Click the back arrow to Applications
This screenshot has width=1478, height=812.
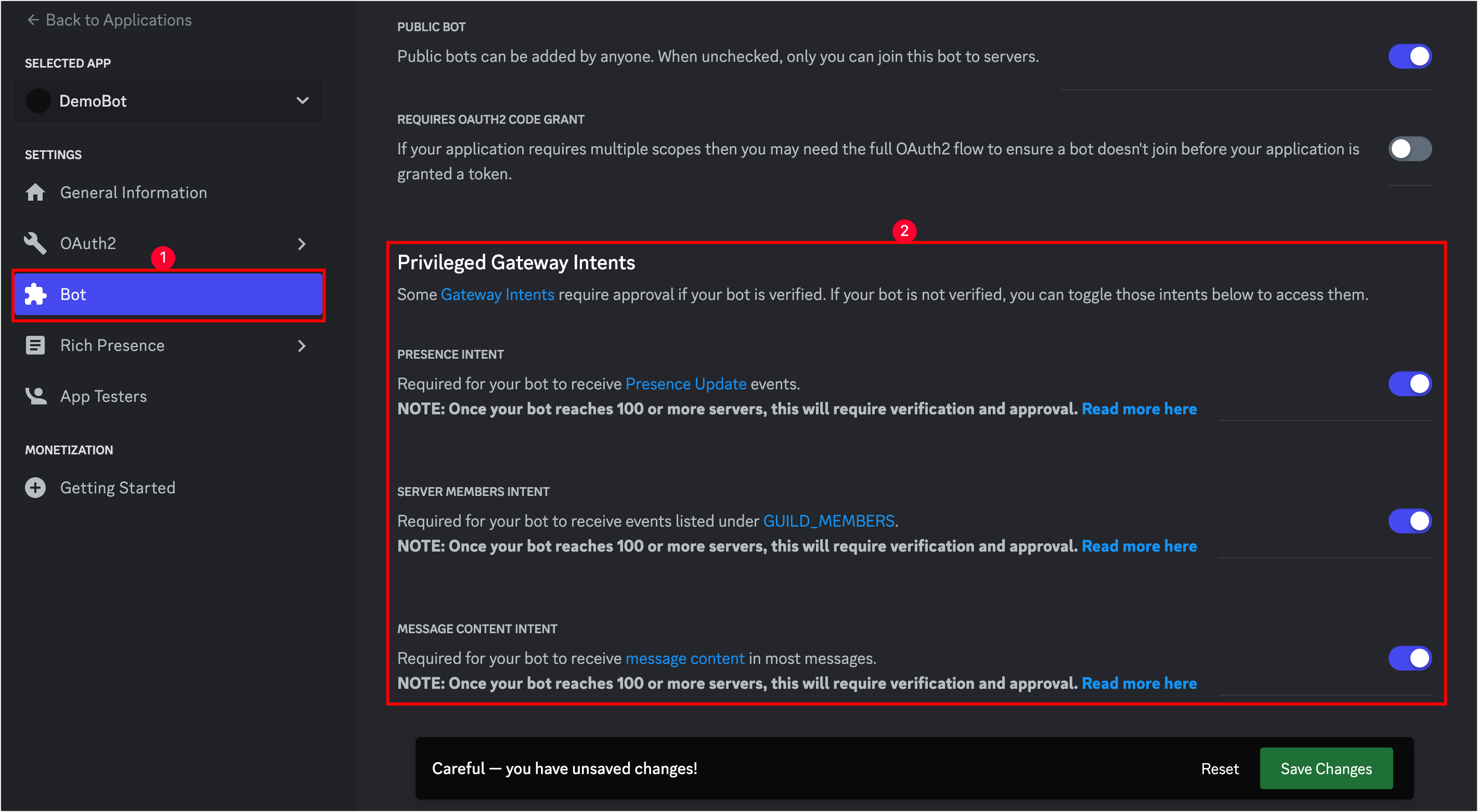[33, 20]
